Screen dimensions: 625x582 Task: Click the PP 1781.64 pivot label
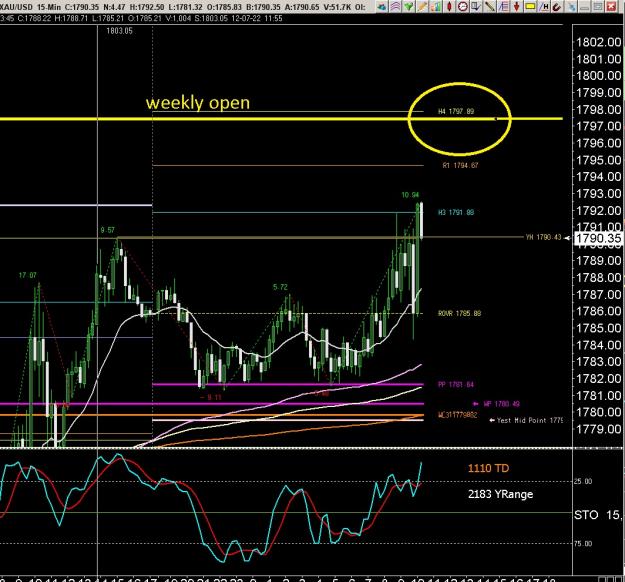[x=456, y=385]
